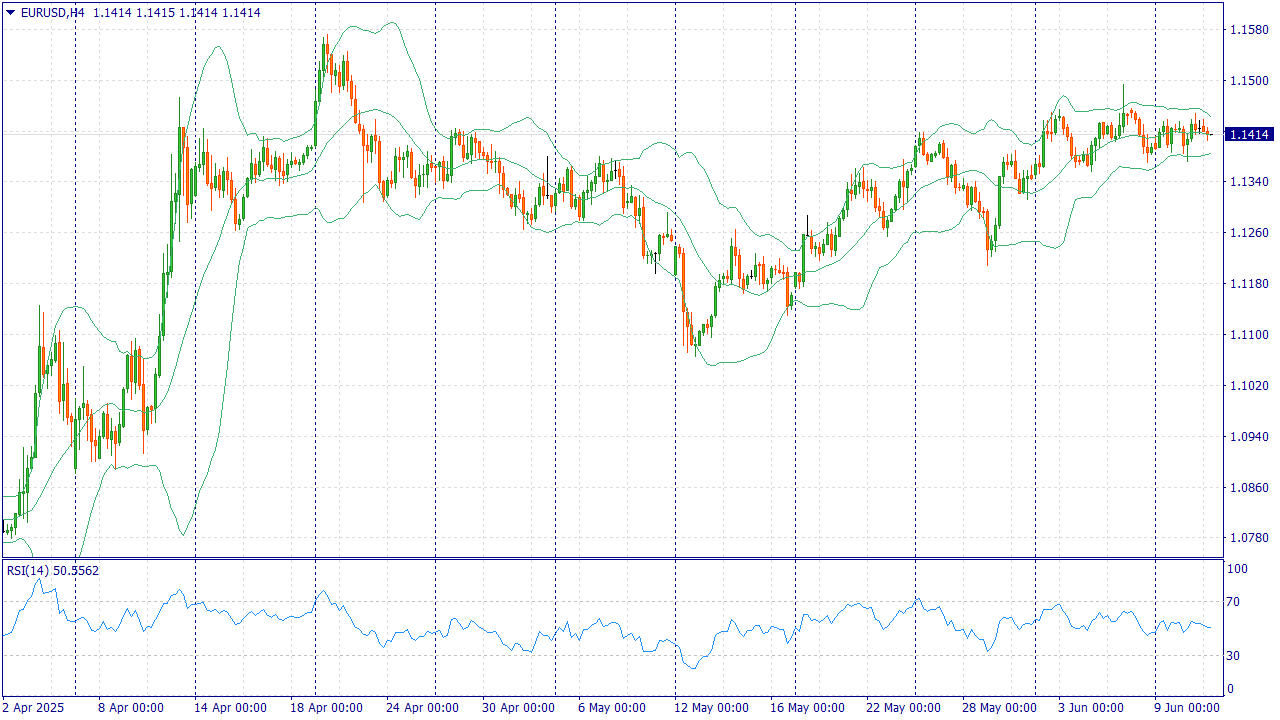
Task: Click the 8 Apr 00:00 date label
Action: [131, 708]
